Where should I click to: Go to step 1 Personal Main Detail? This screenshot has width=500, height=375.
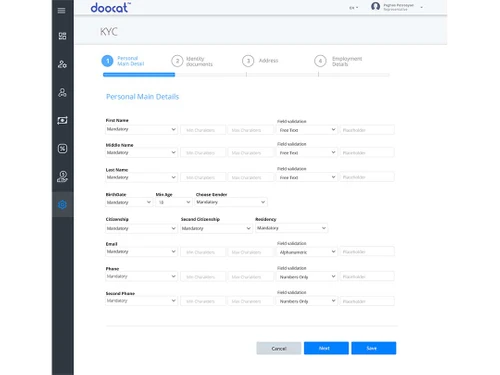123,61
